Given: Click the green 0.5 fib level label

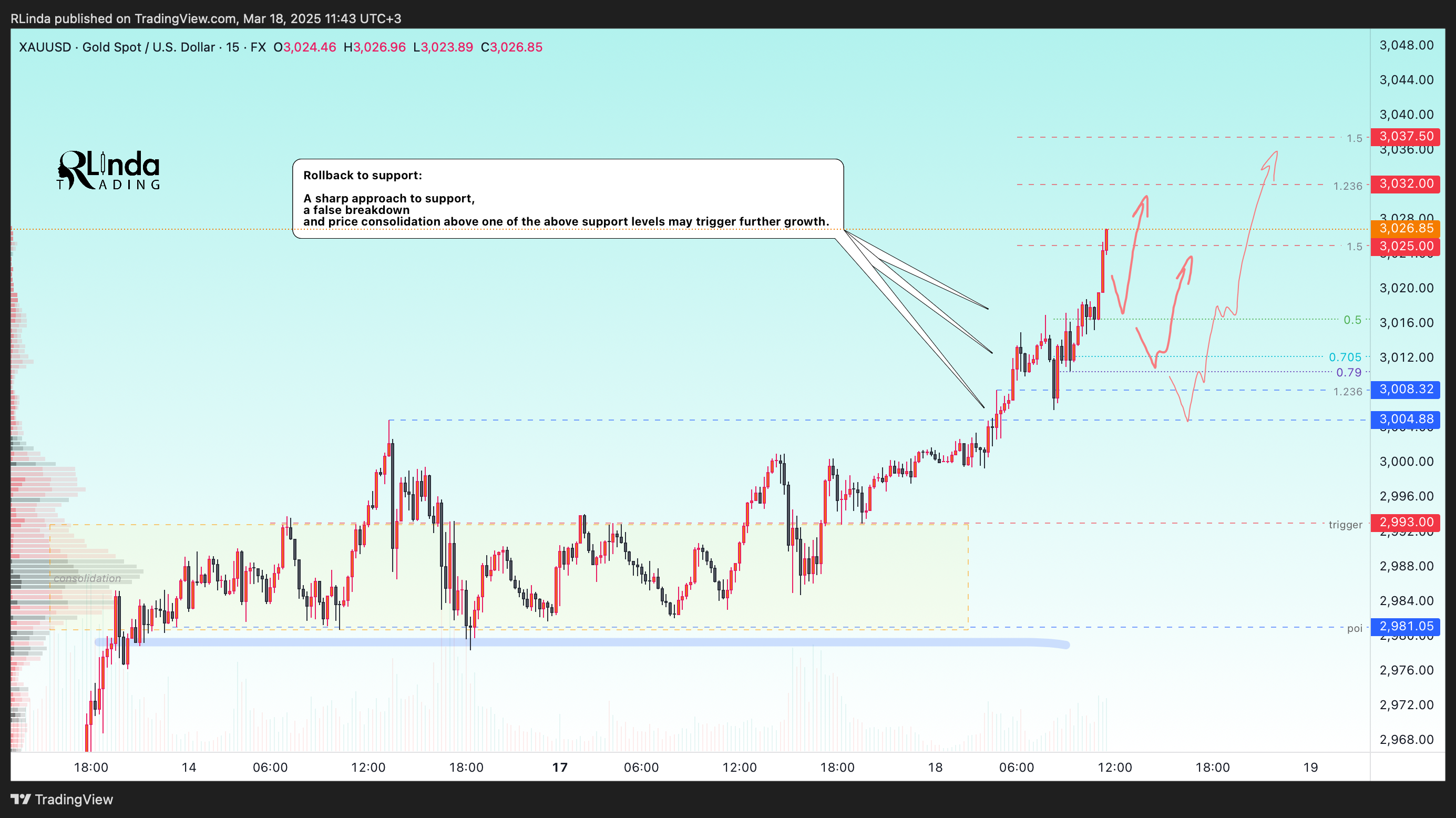Looking at the screenshot, I should [1352, 320].
